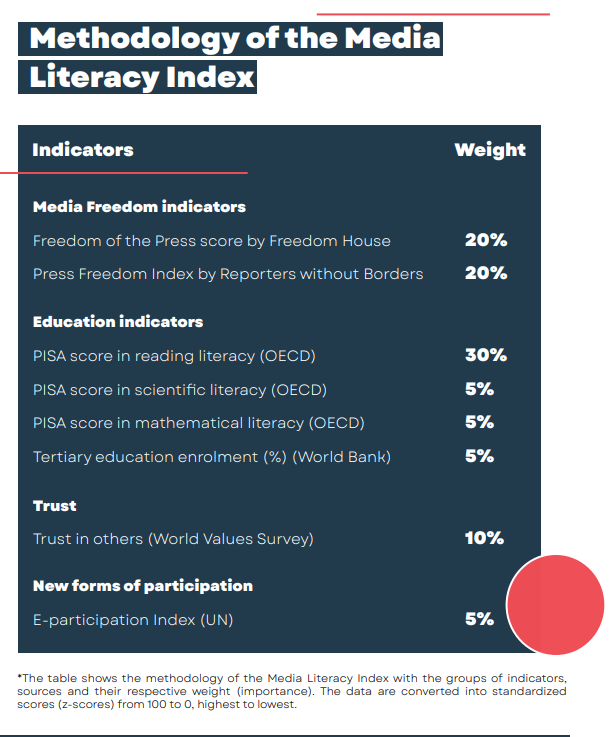
Task: Click the 'Literacy Index' title line
Action: pyautogui.click(x=137, y=77)
